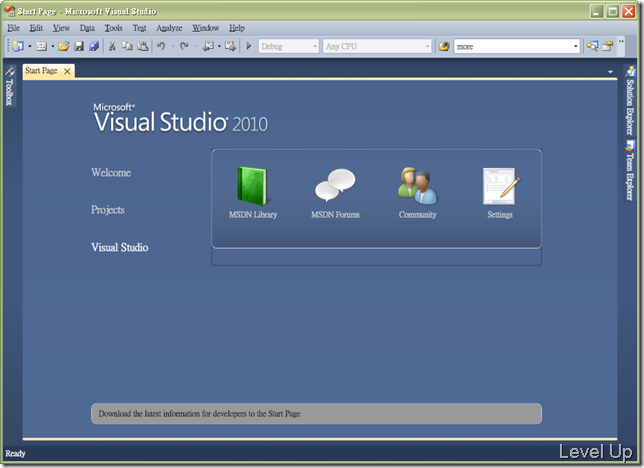Open the View menu
This screenshot has height=468, width=644.
(61, 28)
